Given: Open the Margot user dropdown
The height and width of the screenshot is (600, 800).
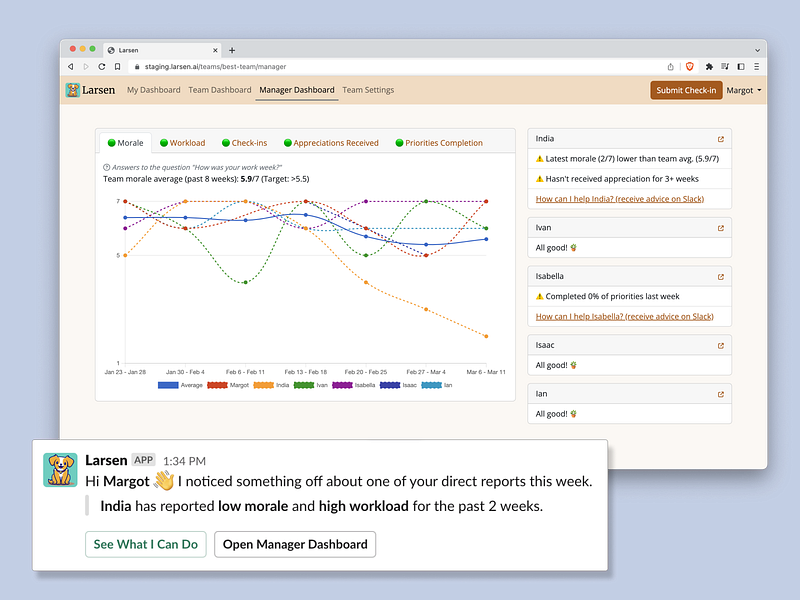Looking at the screenshot, I should click(x=743, y=90).
